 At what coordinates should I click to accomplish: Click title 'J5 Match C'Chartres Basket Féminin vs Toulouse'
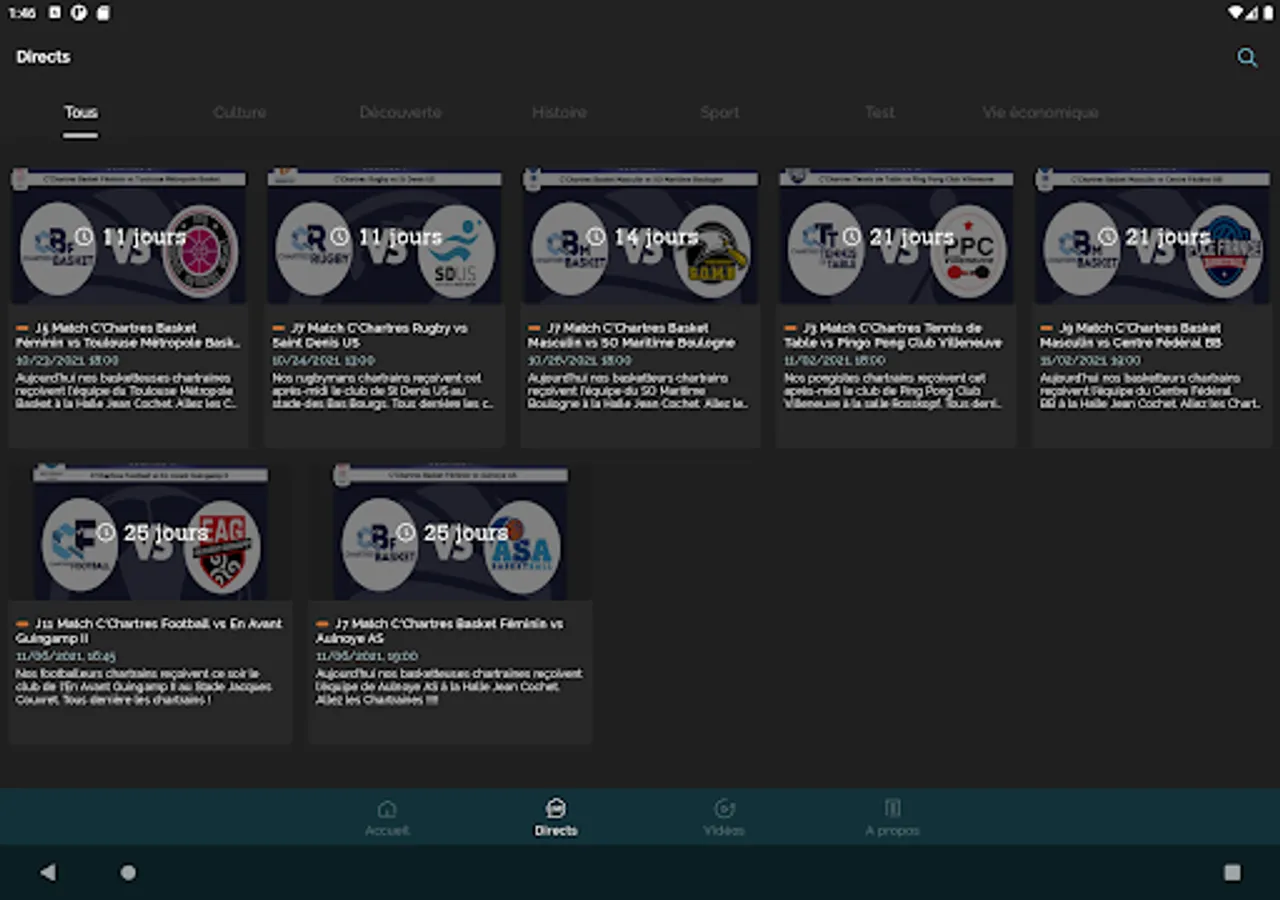pyautogui.click(x=128, y=335)
